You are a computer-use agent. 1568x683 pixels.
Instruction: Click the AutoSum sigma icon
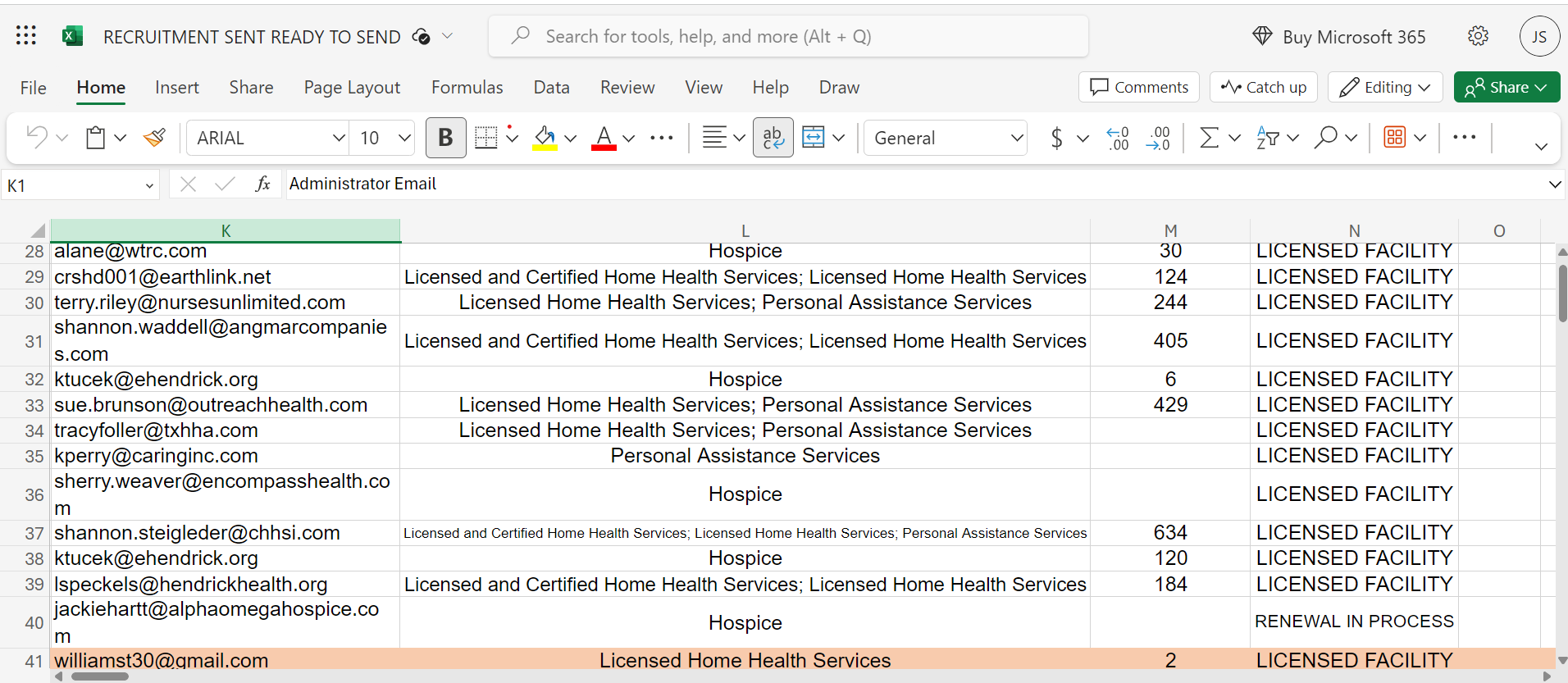pyautogui.click(x=1209, y=138)
